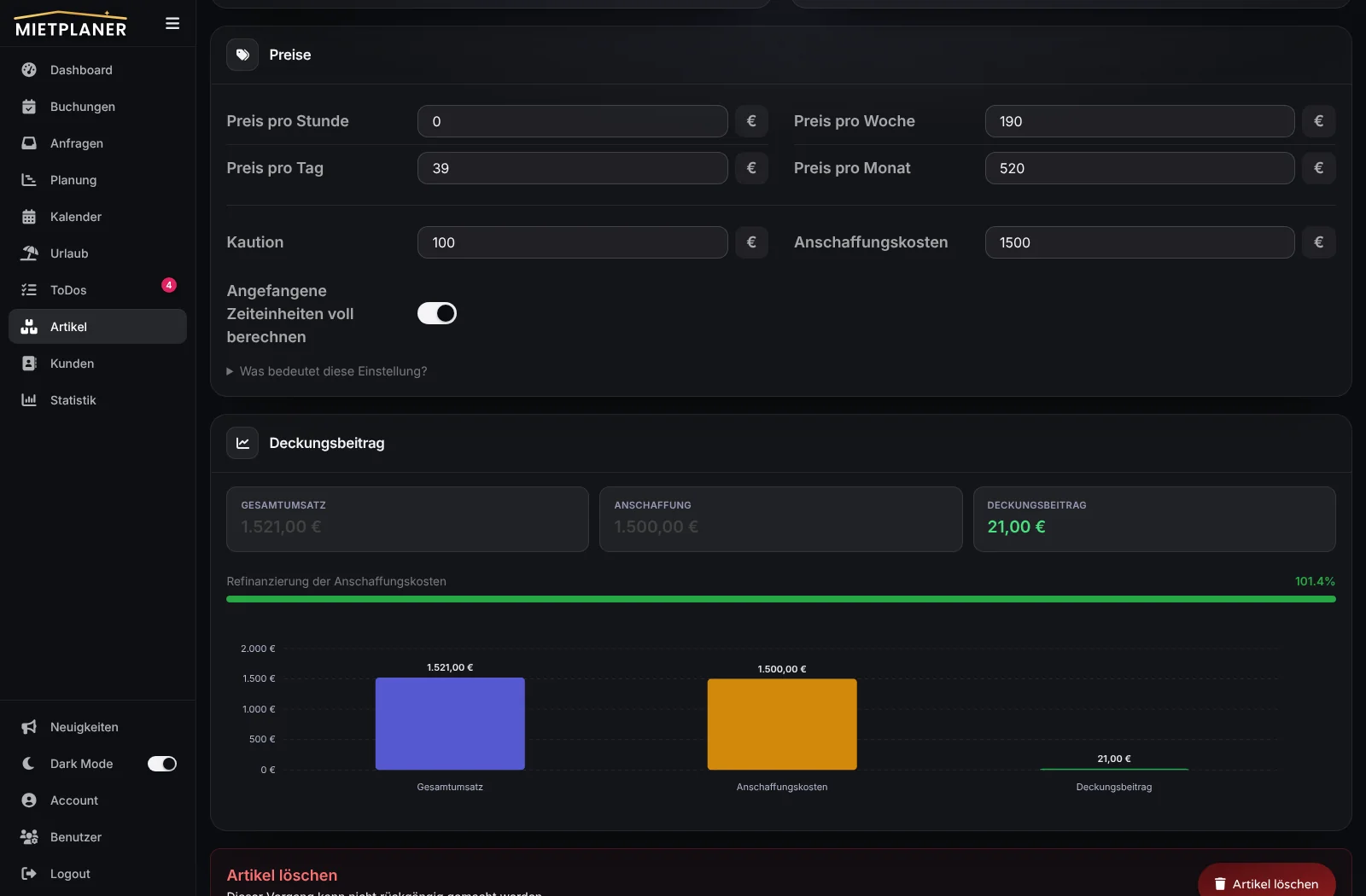Image resolution: width=1366 pixels, height=896 pixels.
Task: Click the hamburger menu icon
Action: click(172, 24)
